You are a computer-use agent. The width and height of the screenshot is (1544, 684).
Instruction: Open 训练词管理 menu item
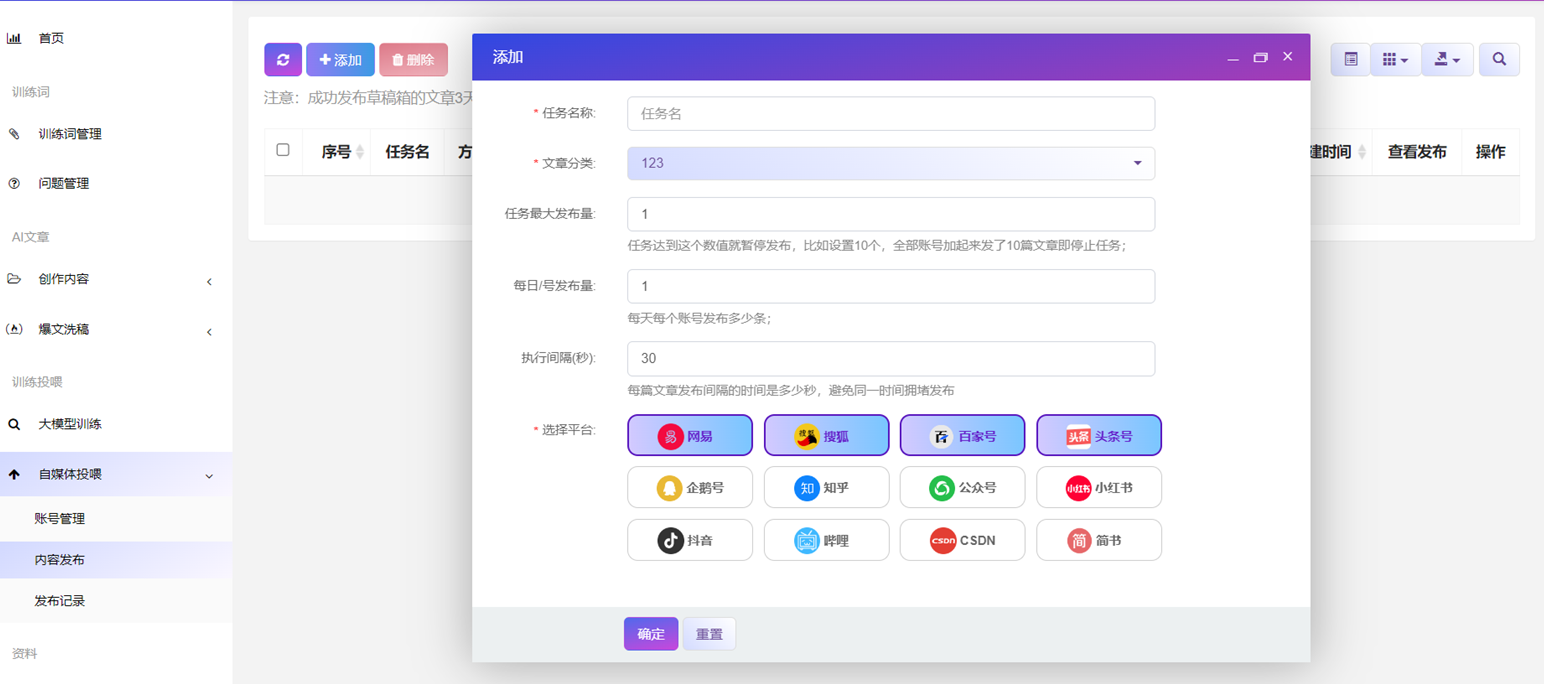[x=70, y=134]
